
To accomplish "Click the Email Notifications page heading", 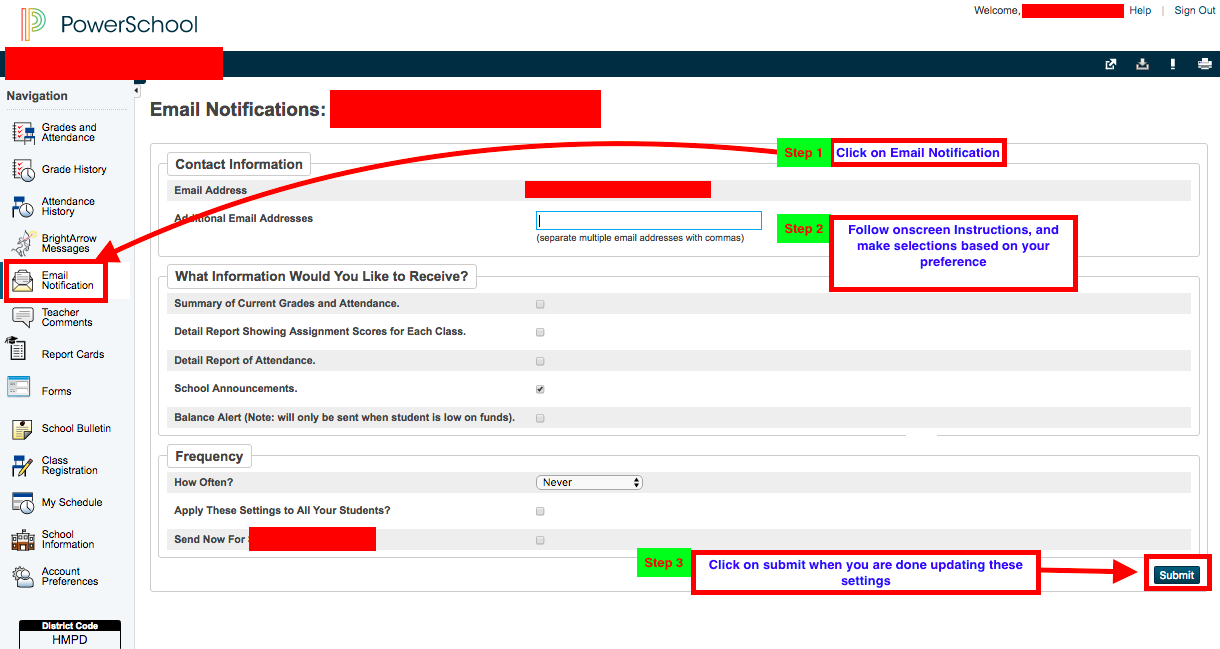I will coord(238,109).
